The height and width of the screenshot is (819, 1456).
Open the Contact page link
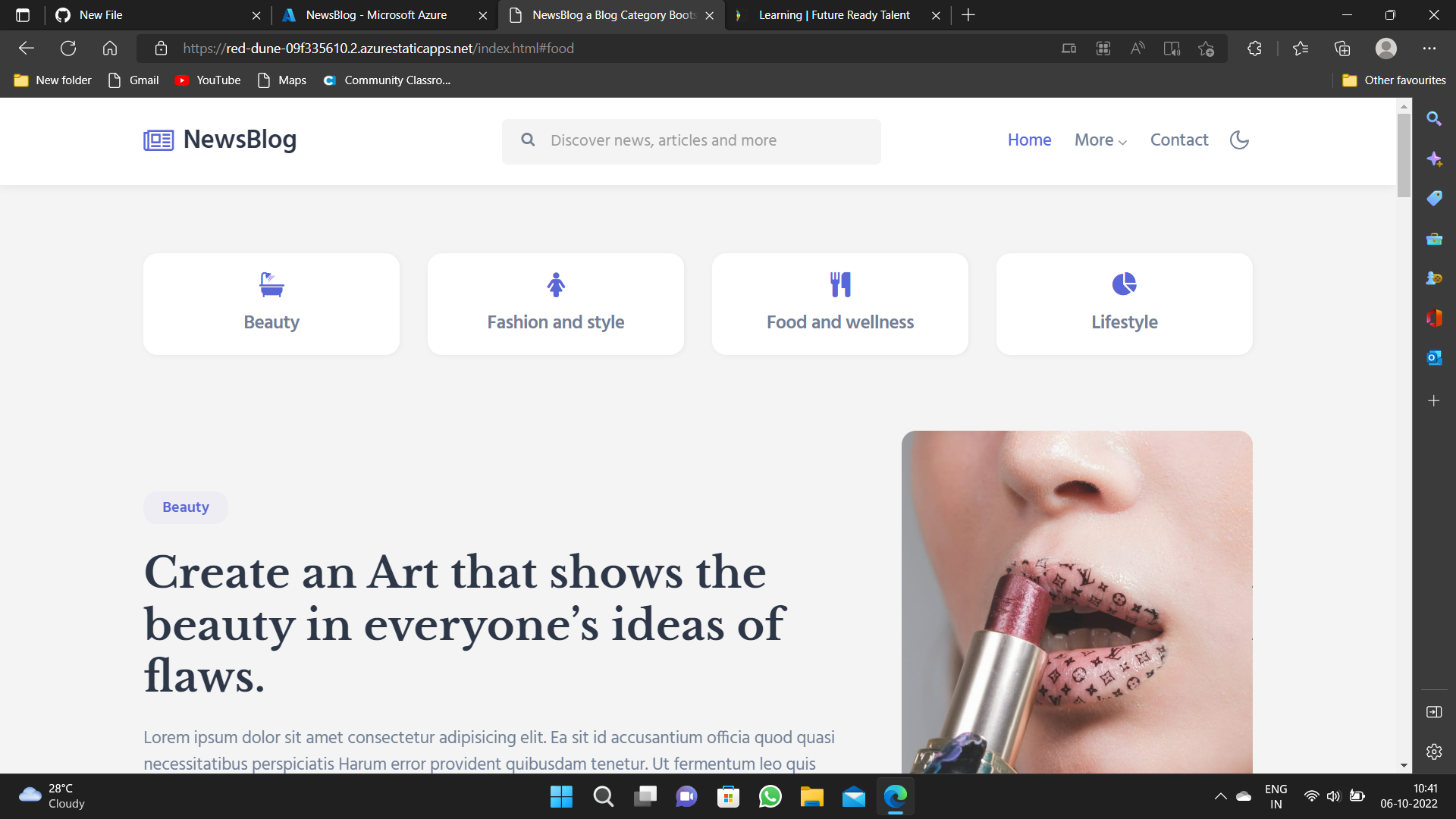click(x=1178, y=140)
